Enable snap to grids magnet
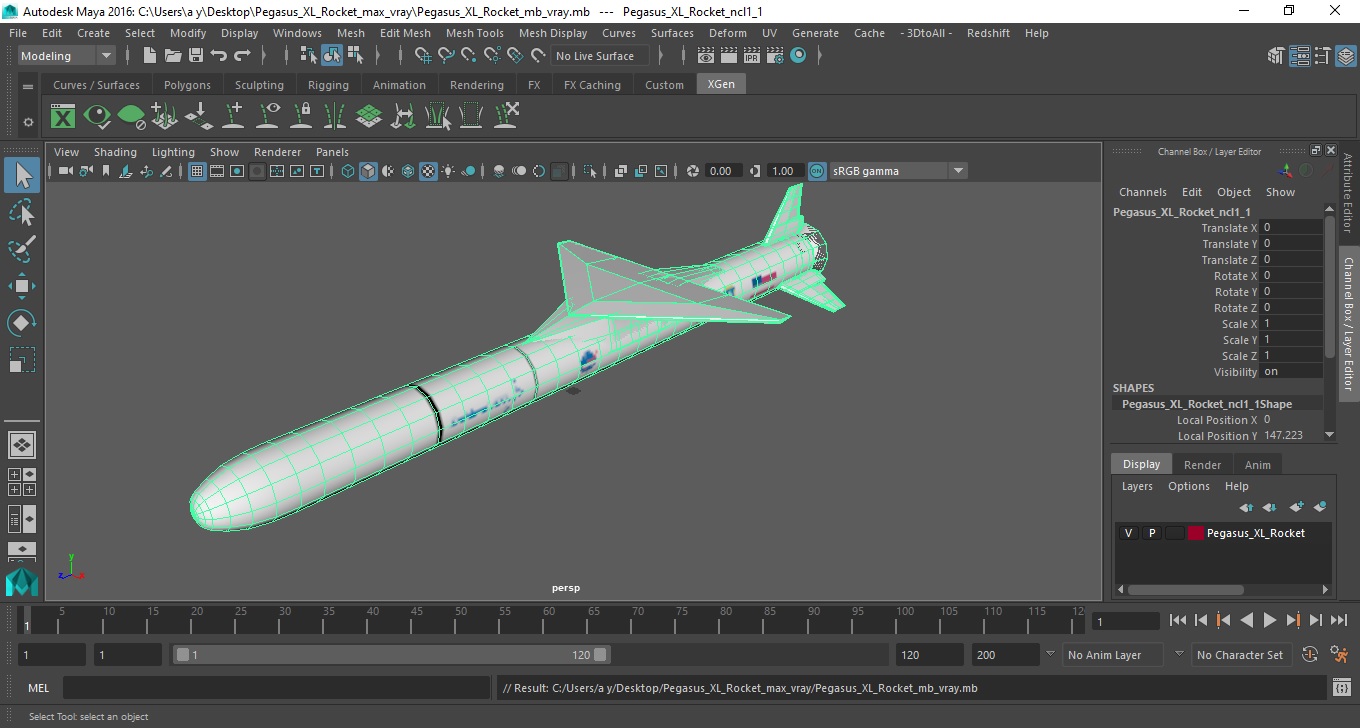This screenshot has width=1360, height=728. (423, 56)
